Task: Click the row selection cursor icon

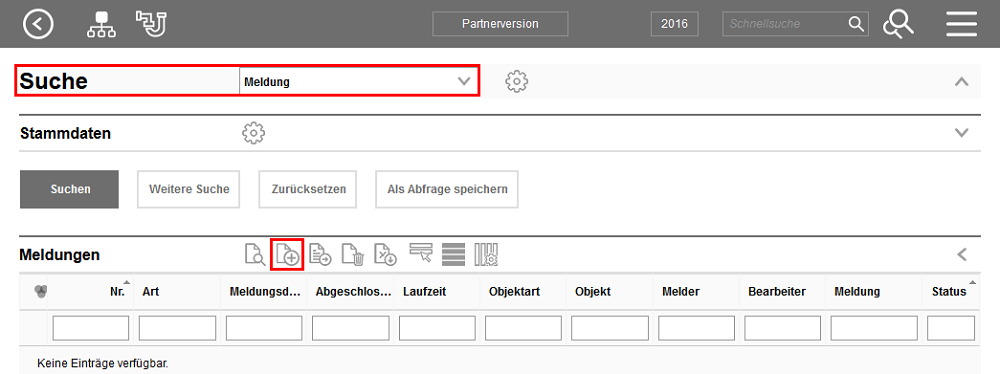Action: (x=421, y=253)
